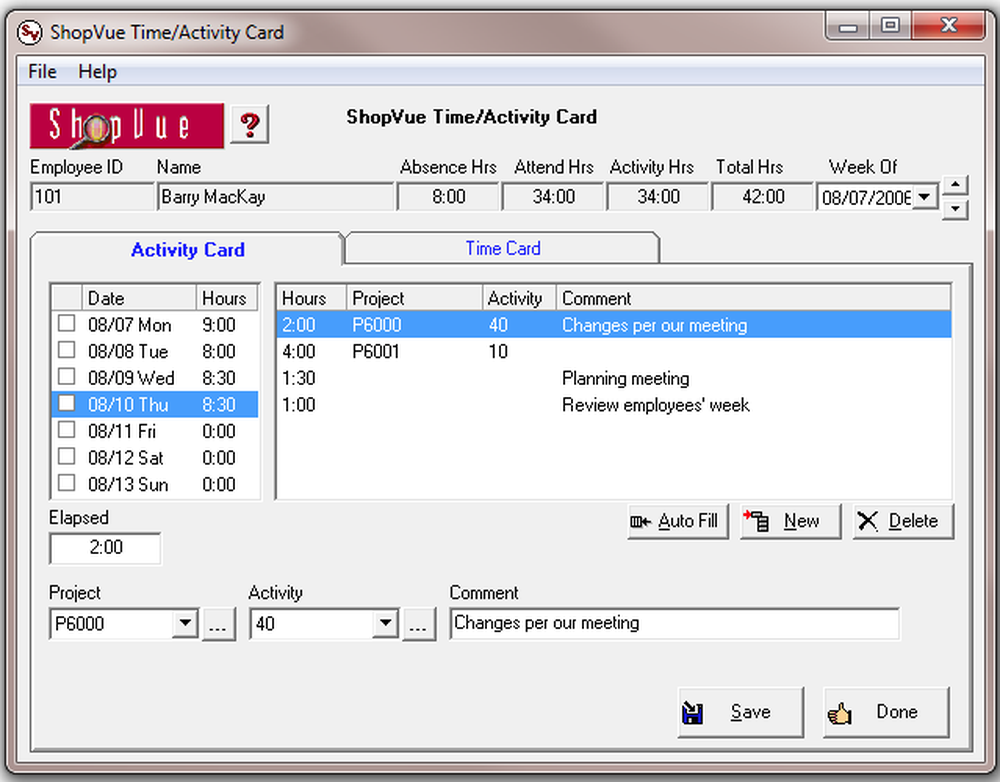1000x782 pixels.
Task: Open the Week Of date dropdown
Action: [x=925, y=197]
